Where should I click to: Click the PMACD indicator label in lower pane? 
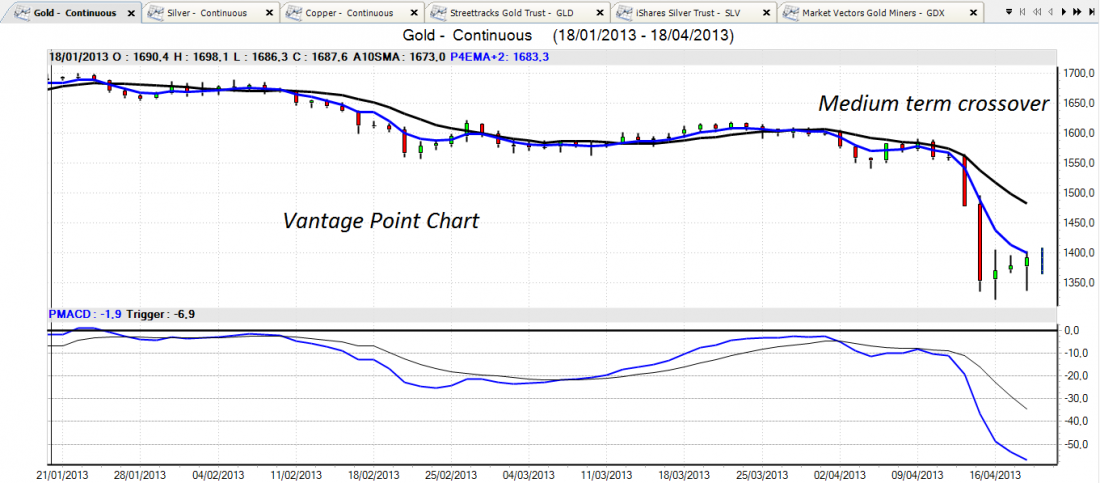coord(68,314)
